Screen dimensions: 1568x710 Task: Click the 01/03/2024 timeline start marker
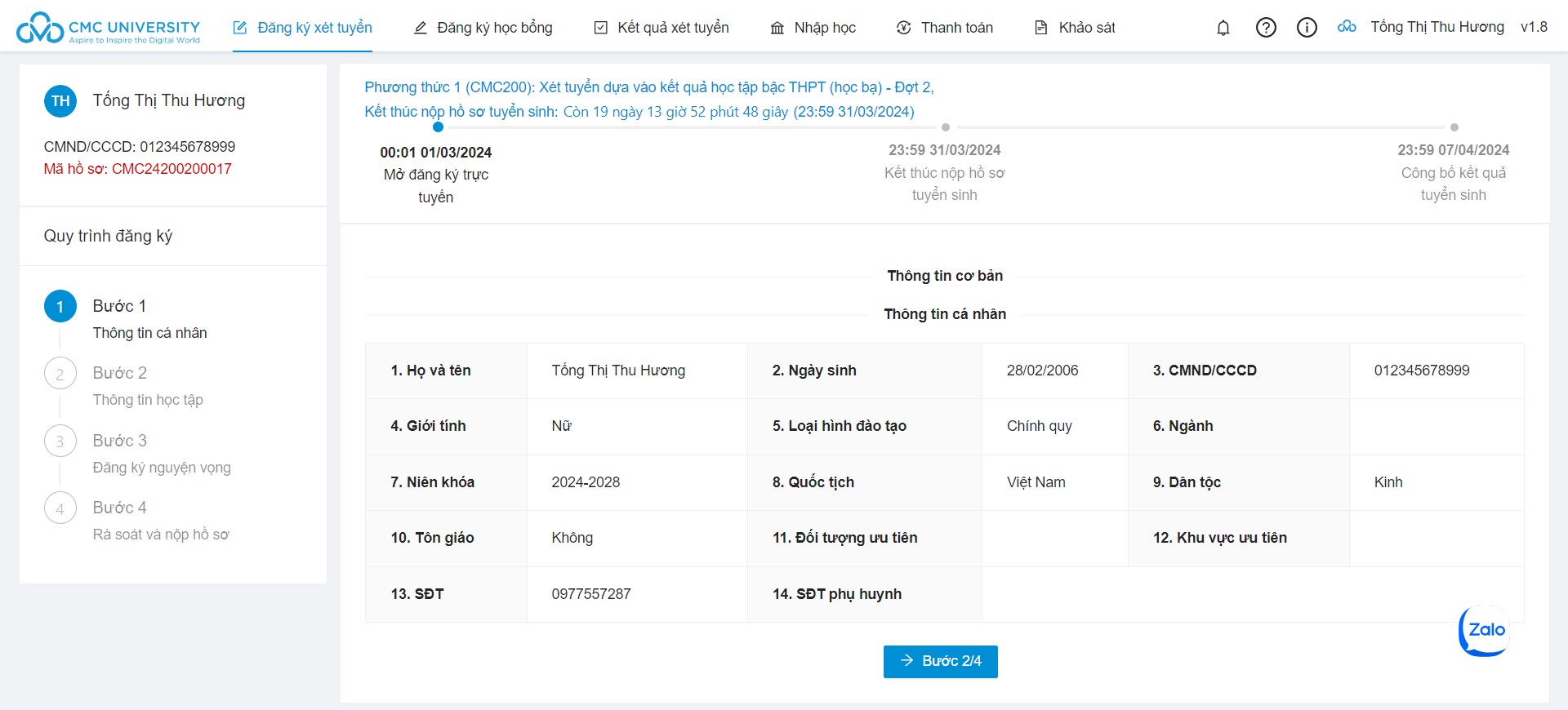439,127
